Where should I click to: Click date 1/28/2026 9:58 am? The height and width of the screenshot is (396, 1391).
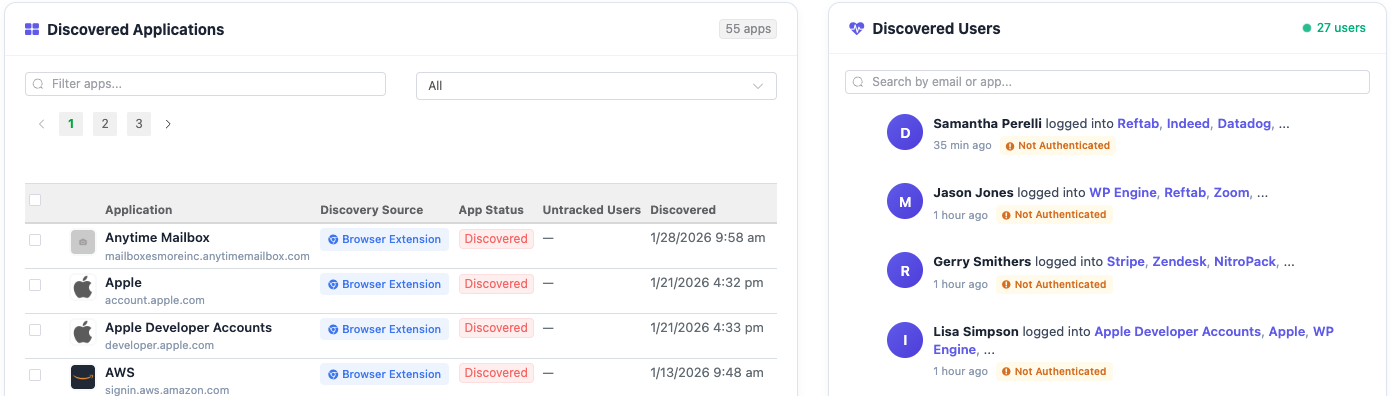point(708,238)
